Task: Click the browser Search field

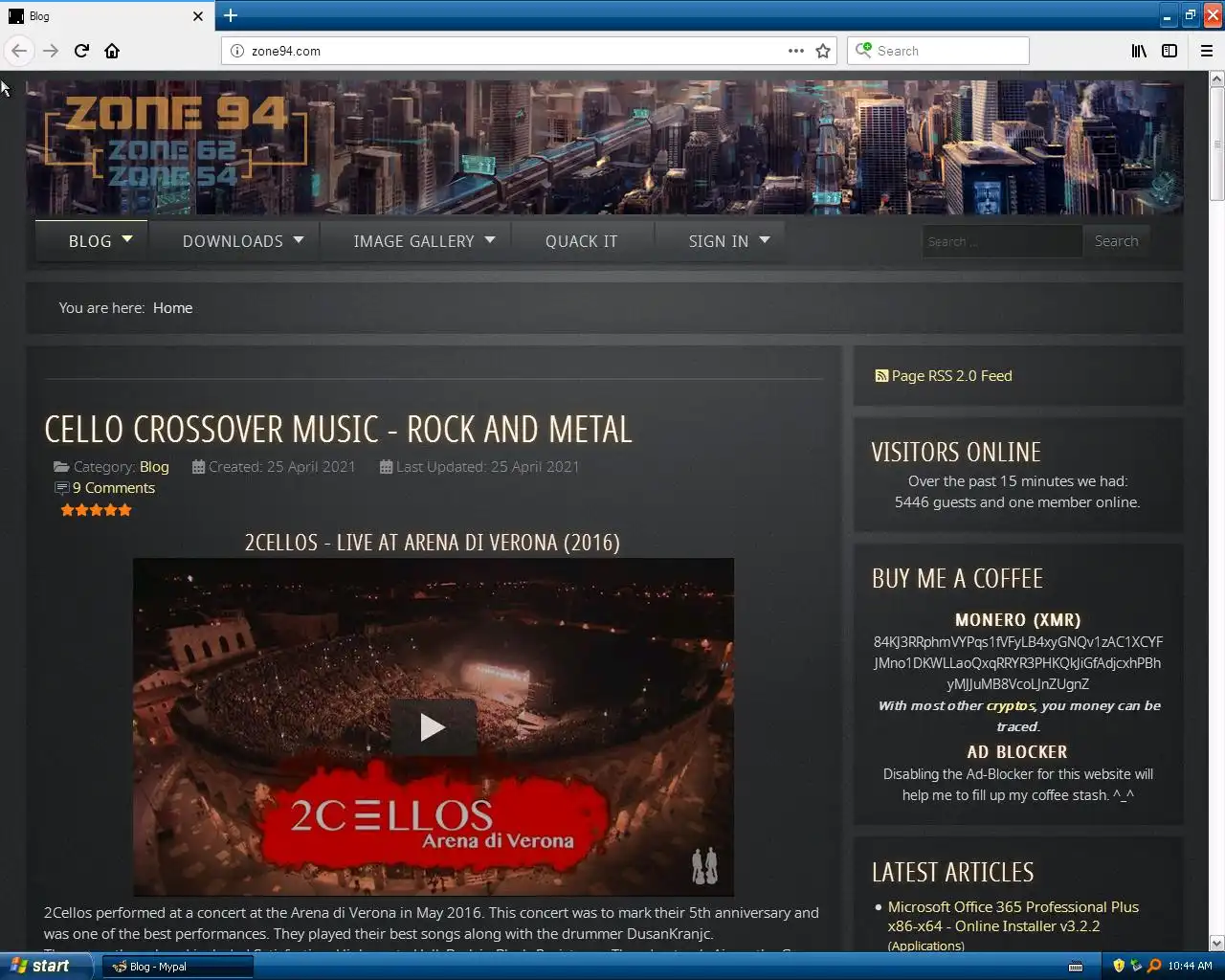Action: (938, 51)
